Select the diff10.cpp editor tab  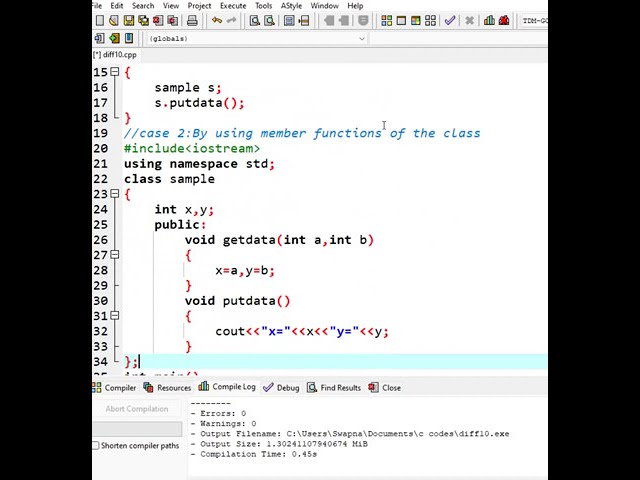click(116, 55)
